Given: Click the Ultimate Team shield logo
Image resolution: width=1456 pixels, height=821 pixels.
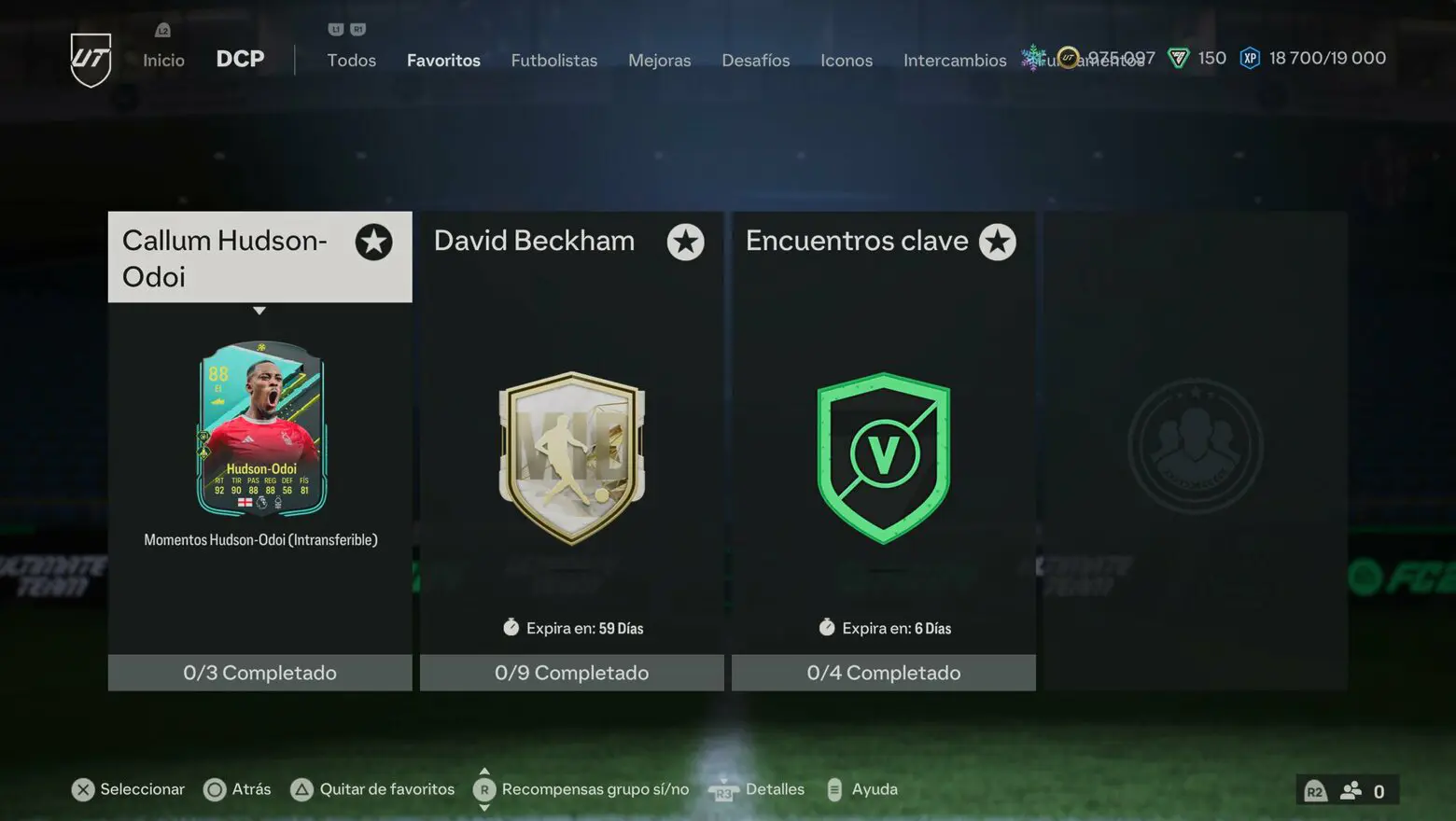Looking at the screenshot, I should (x=91, y=60).
